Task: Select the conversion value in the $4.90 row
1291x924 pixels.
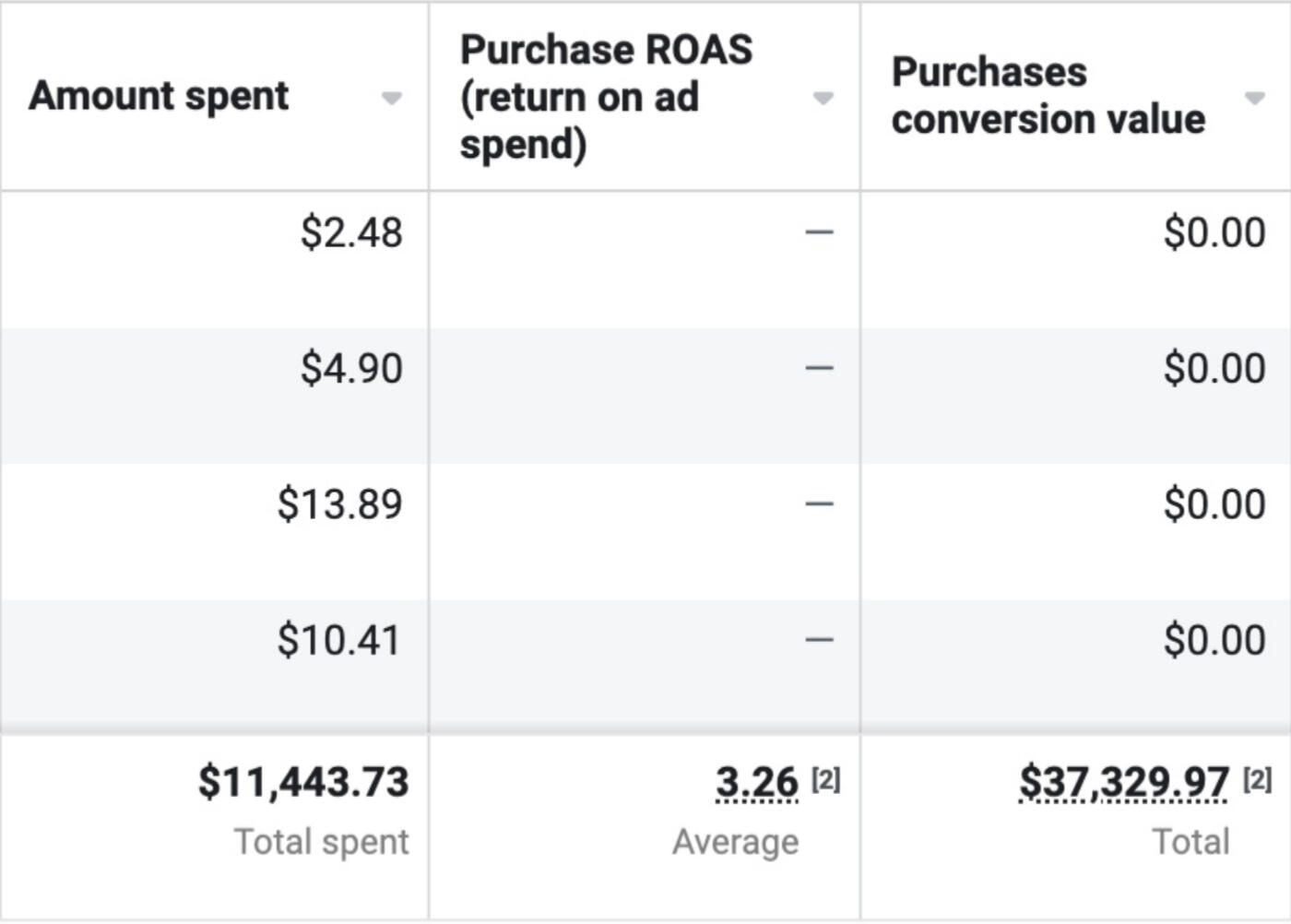Action: [x=1214, y=369]
